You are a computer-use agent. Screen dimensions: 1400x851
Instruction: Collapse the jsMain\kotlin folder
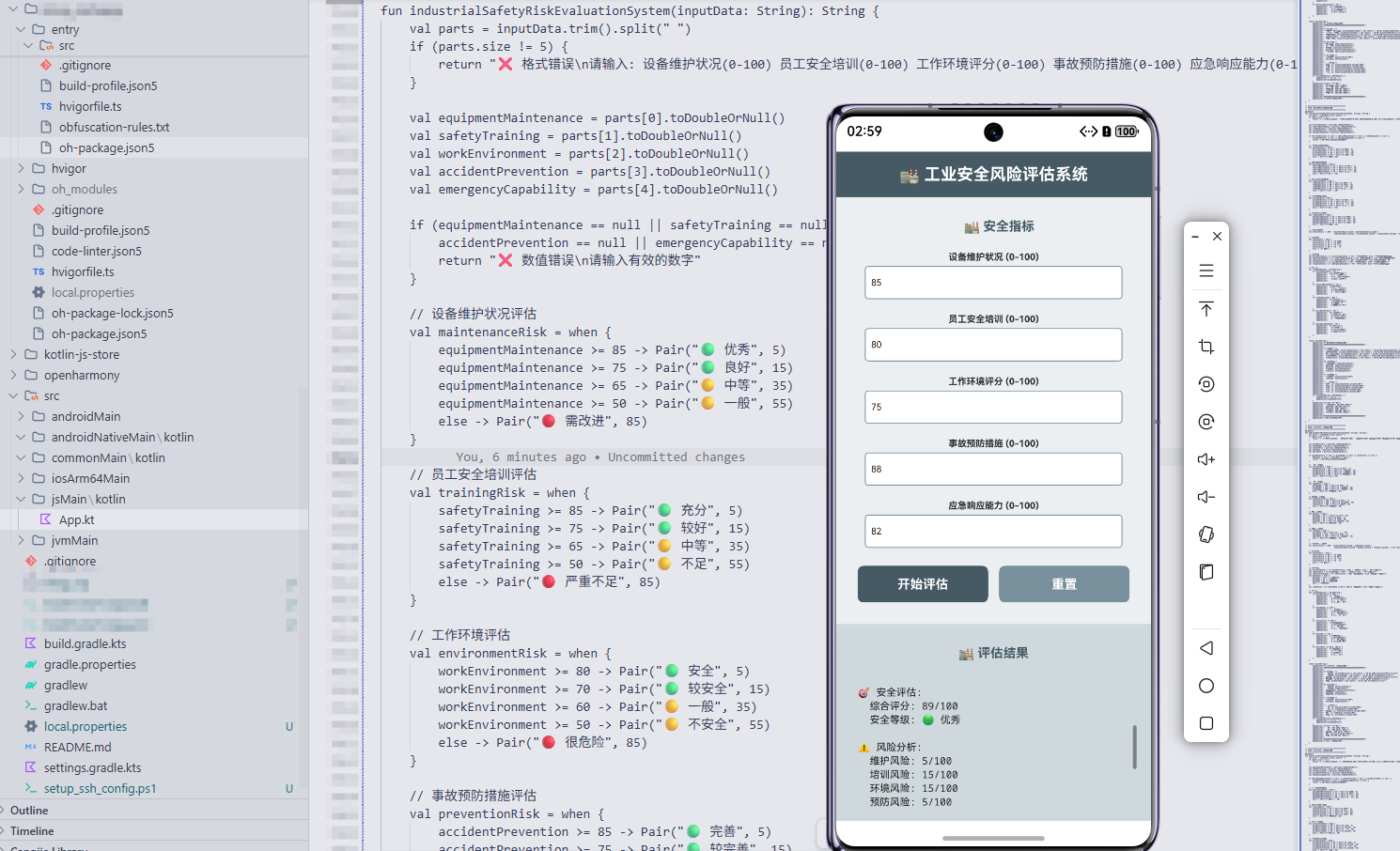coord(23,499)
